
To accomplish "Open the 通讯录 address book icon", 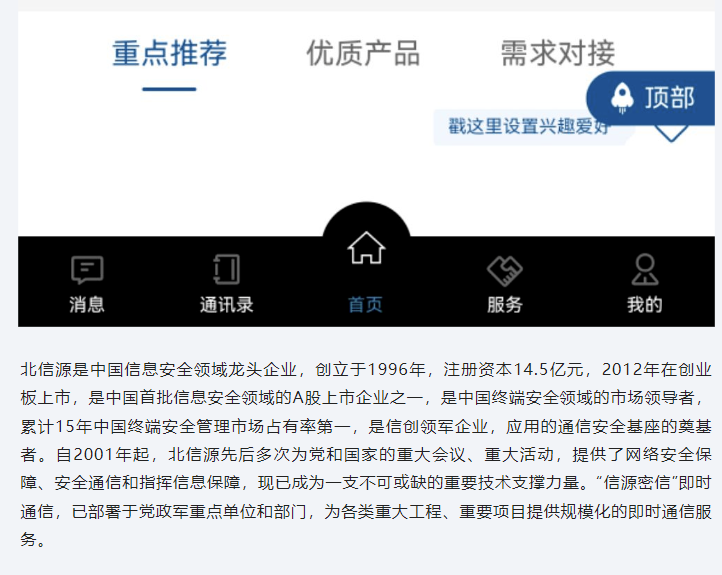I will [x=226, y=270].
